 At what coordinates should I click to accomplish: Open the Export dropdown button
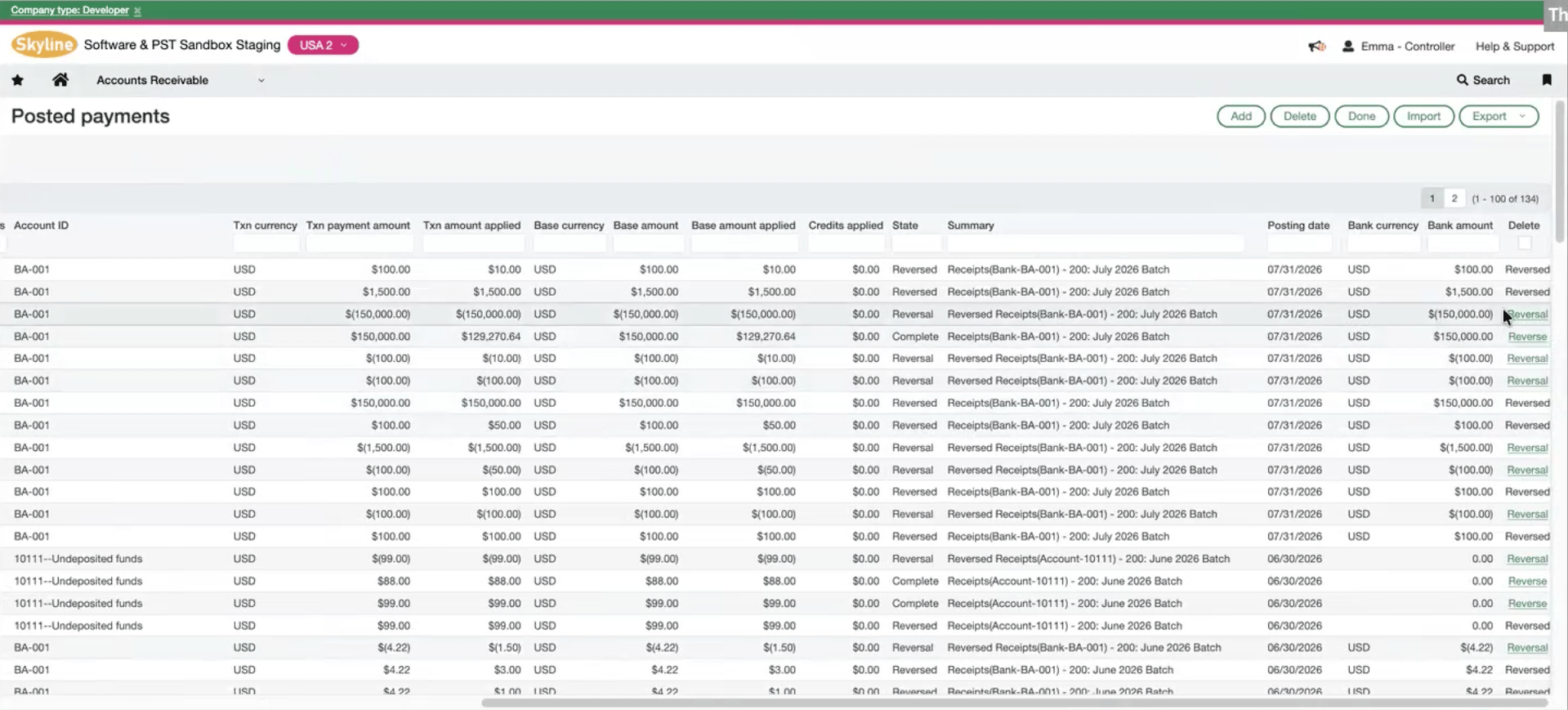point(1499,116)
